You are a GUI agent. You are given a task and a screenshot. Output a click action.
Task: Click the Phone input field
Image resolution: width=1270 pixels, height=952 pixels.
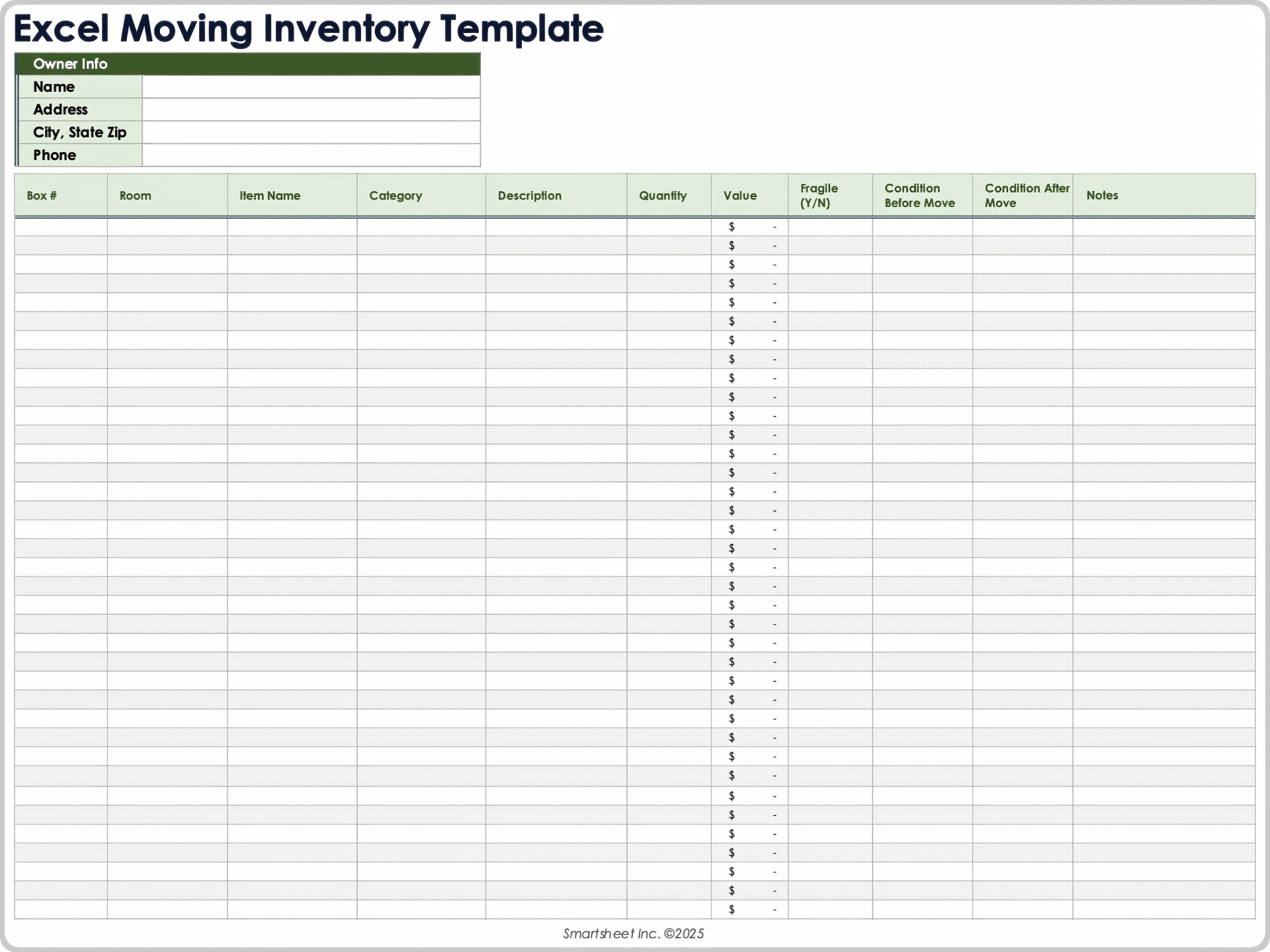(311, 155)
